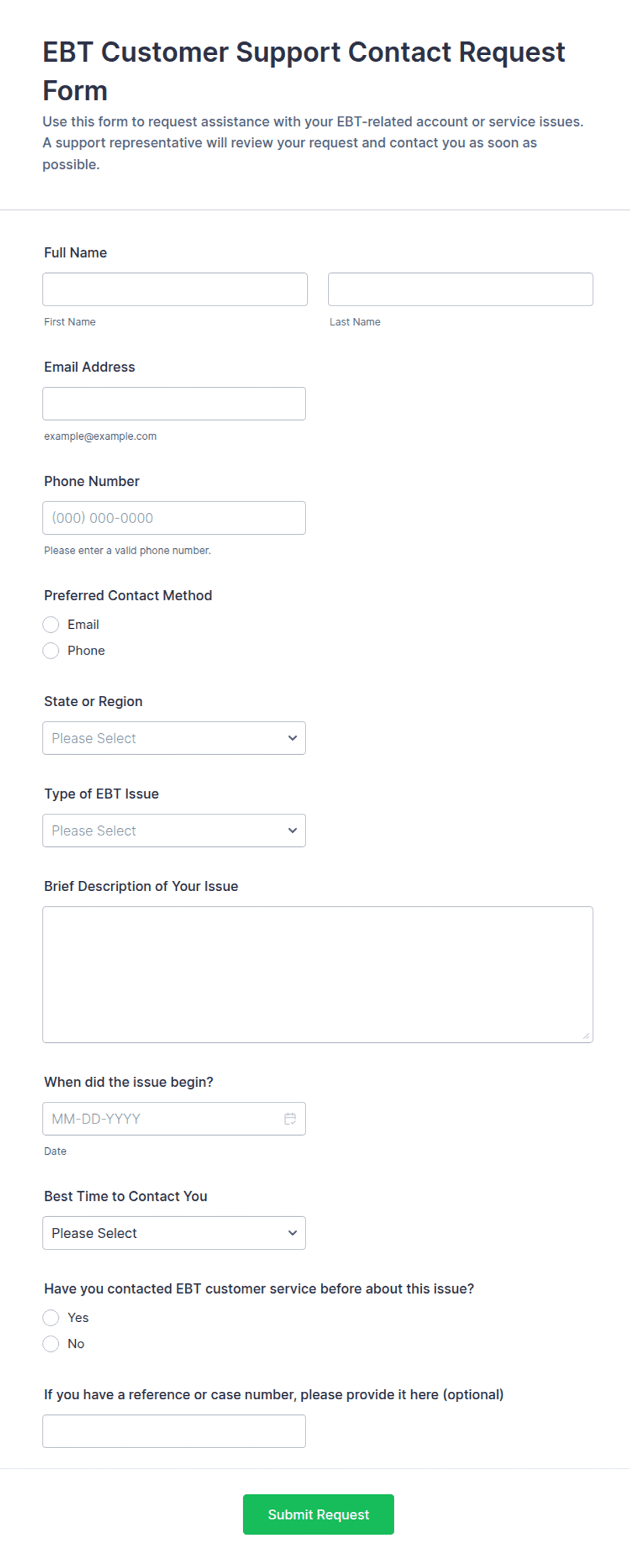Focus the First Name field
Image resolution: width=630 pixels, height=1568 pixels.
coord(175,289)
